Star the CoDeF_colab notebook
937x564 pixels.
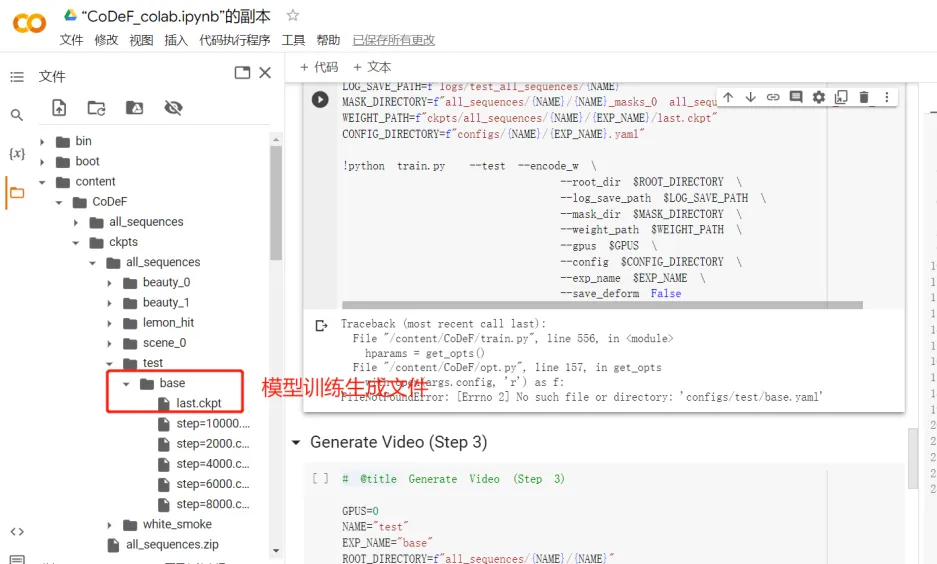pyautogui.click(x=292, y=15)
